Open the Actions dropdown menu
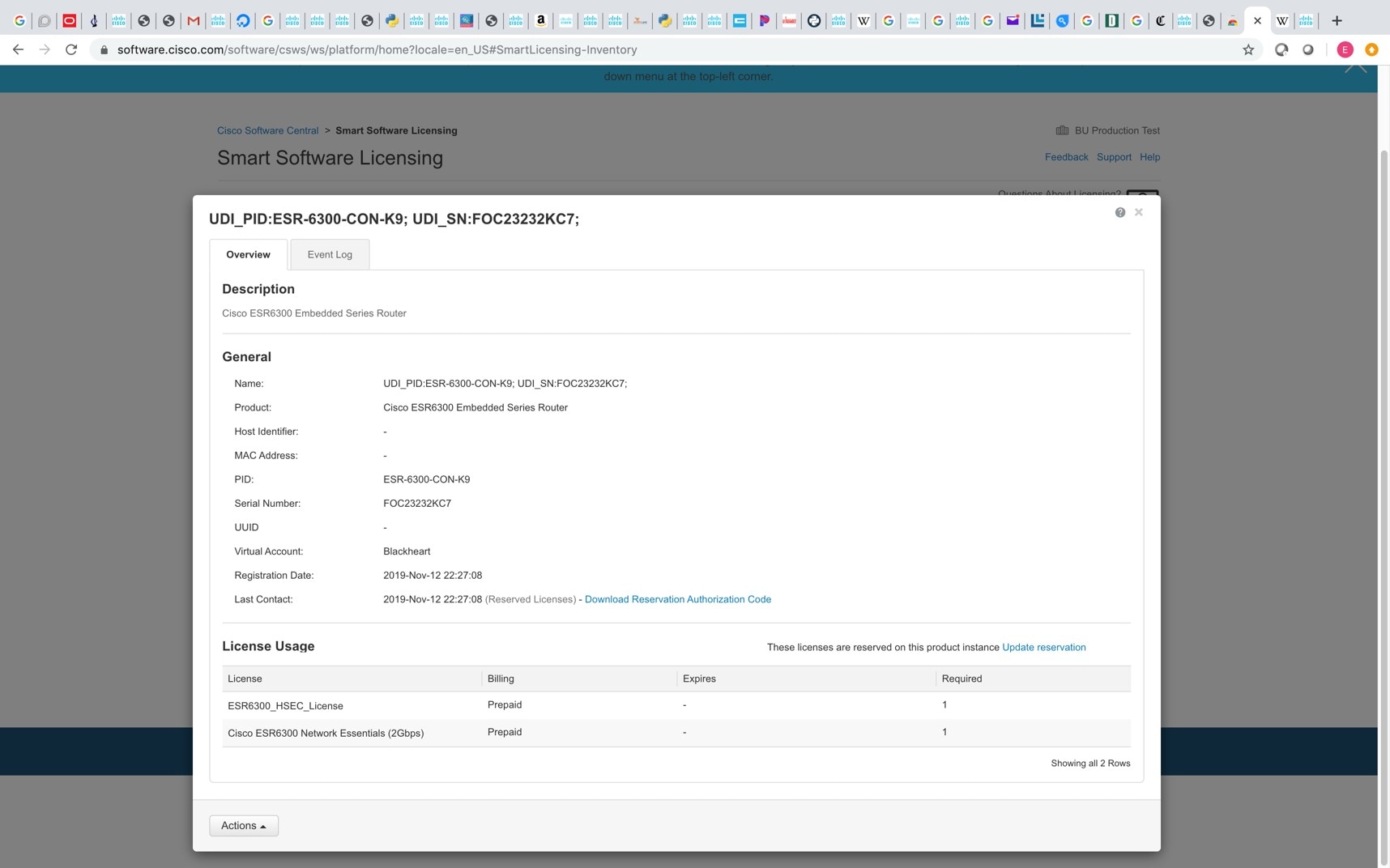1390x868 pixels. coord(244,826)
